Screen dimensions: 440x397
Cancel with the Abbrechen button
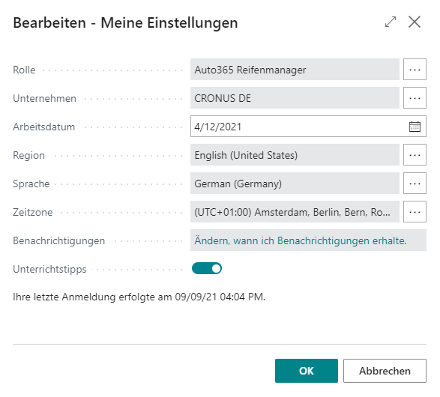coord(385,371)
